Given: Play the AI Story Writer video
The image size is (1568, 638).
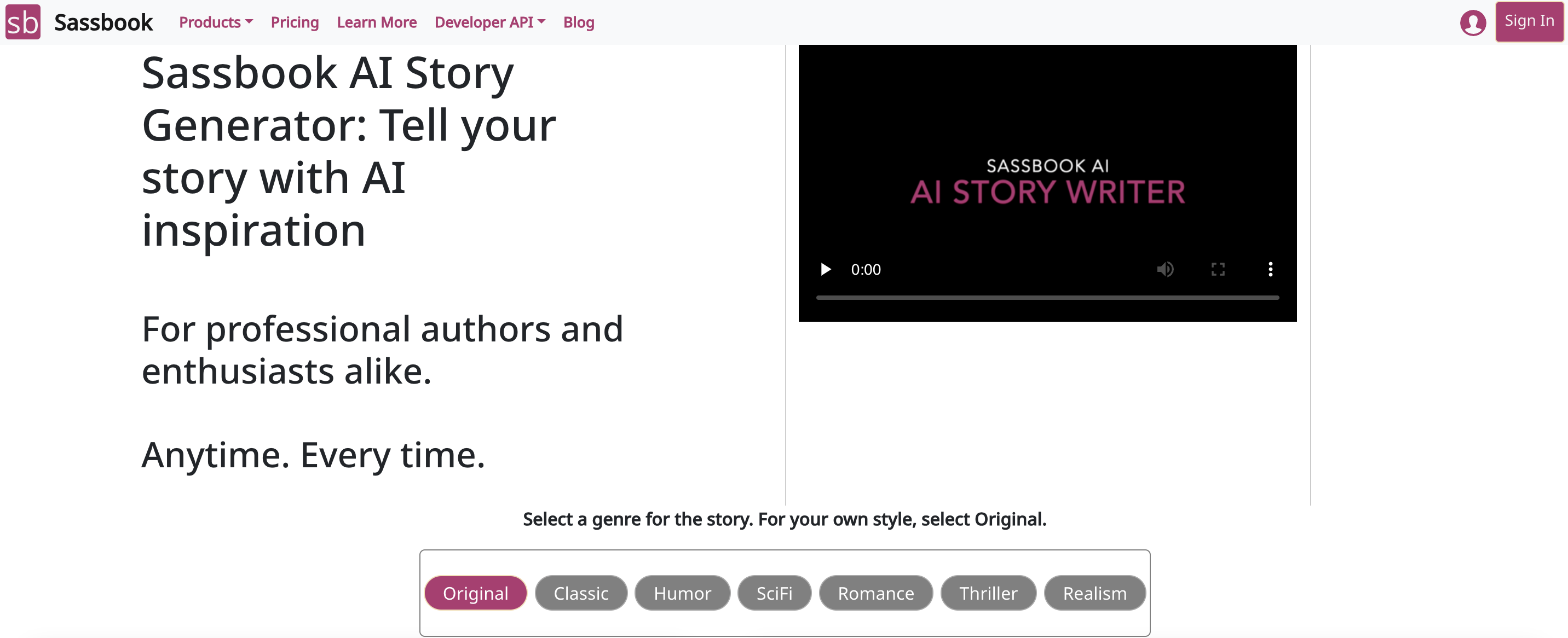Looking at the screenshot, I should [x=826, y=269].
